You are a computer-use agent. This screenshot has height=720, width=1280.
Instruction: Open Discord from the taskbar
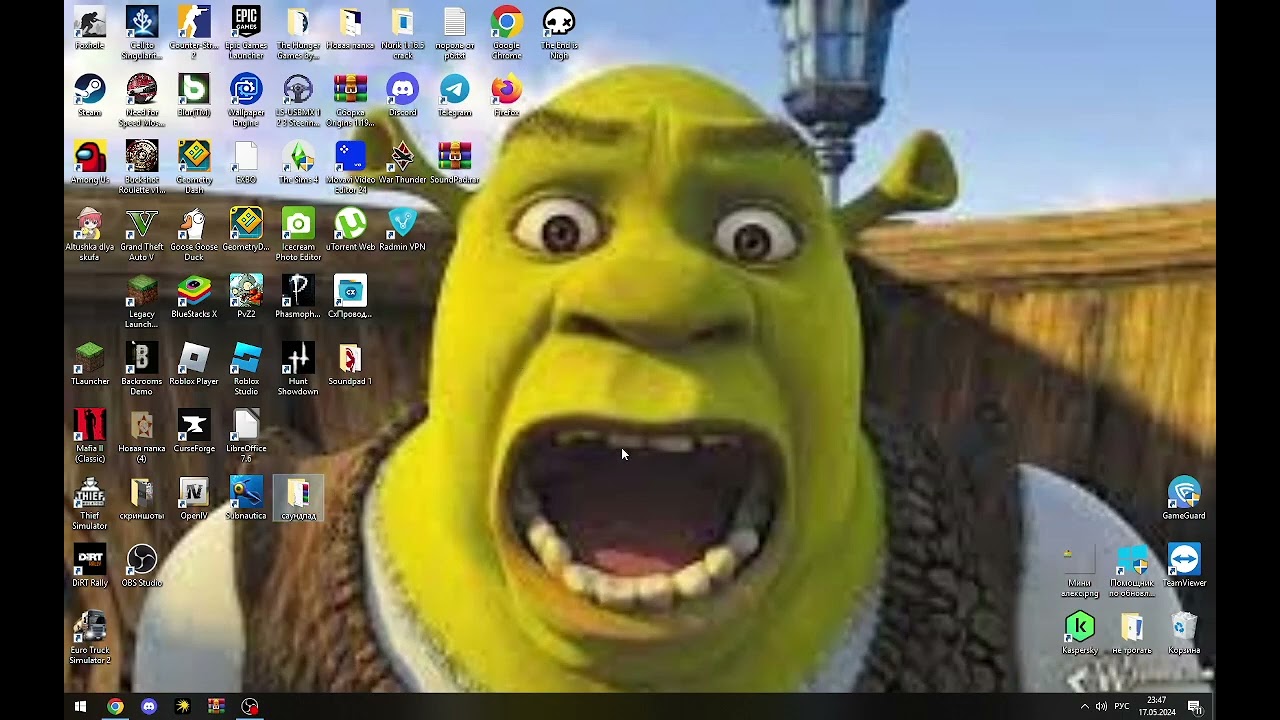[x=149, y=706]
